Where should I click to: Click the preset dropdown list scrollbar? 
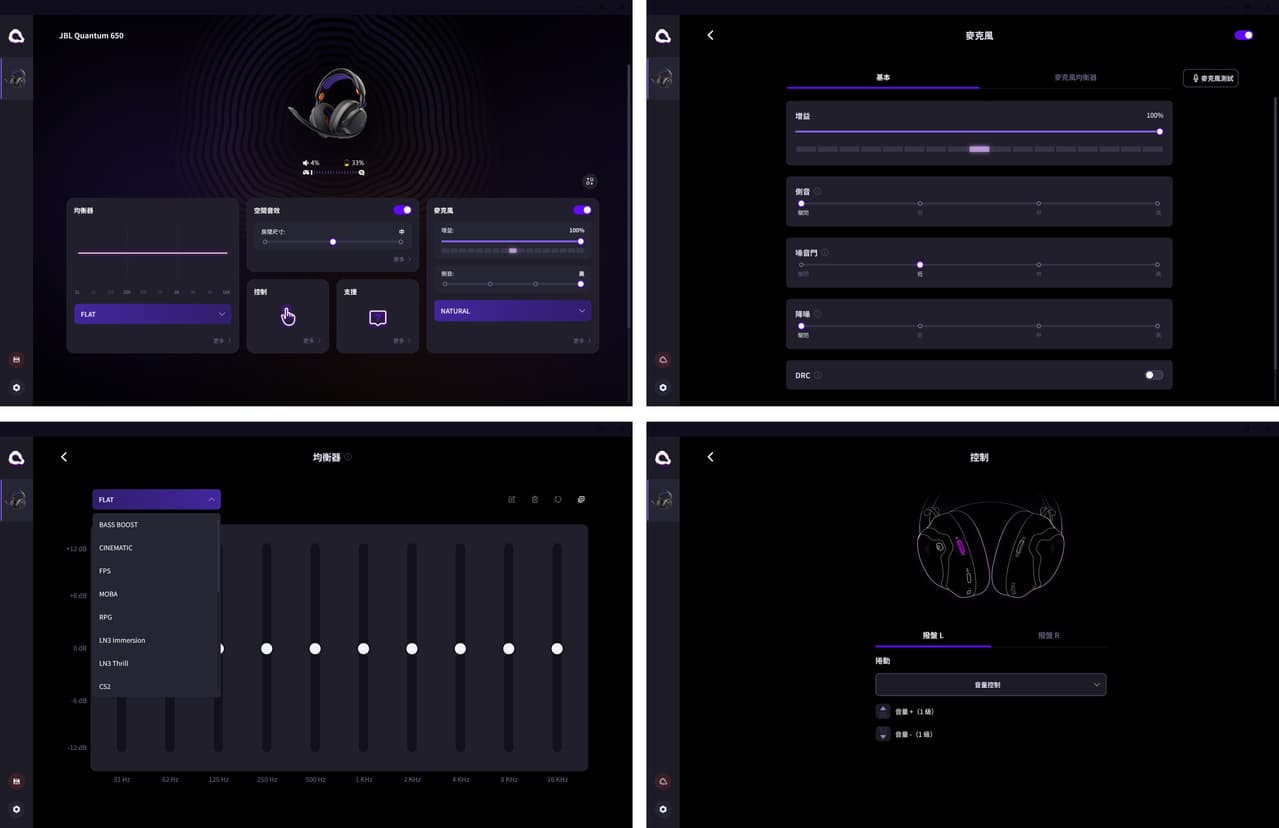218,555
